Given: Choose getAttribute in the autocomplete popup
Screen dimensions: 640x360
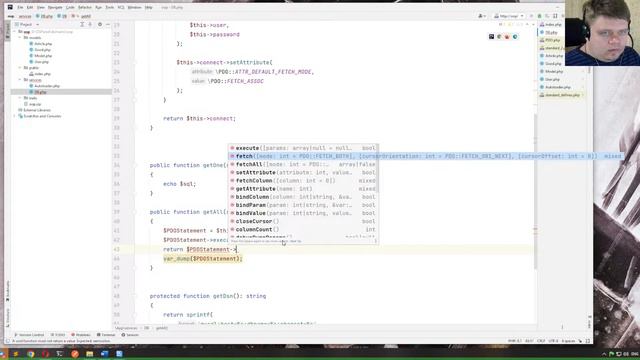Looking at the screenshot, I should [x=303, y=189].
